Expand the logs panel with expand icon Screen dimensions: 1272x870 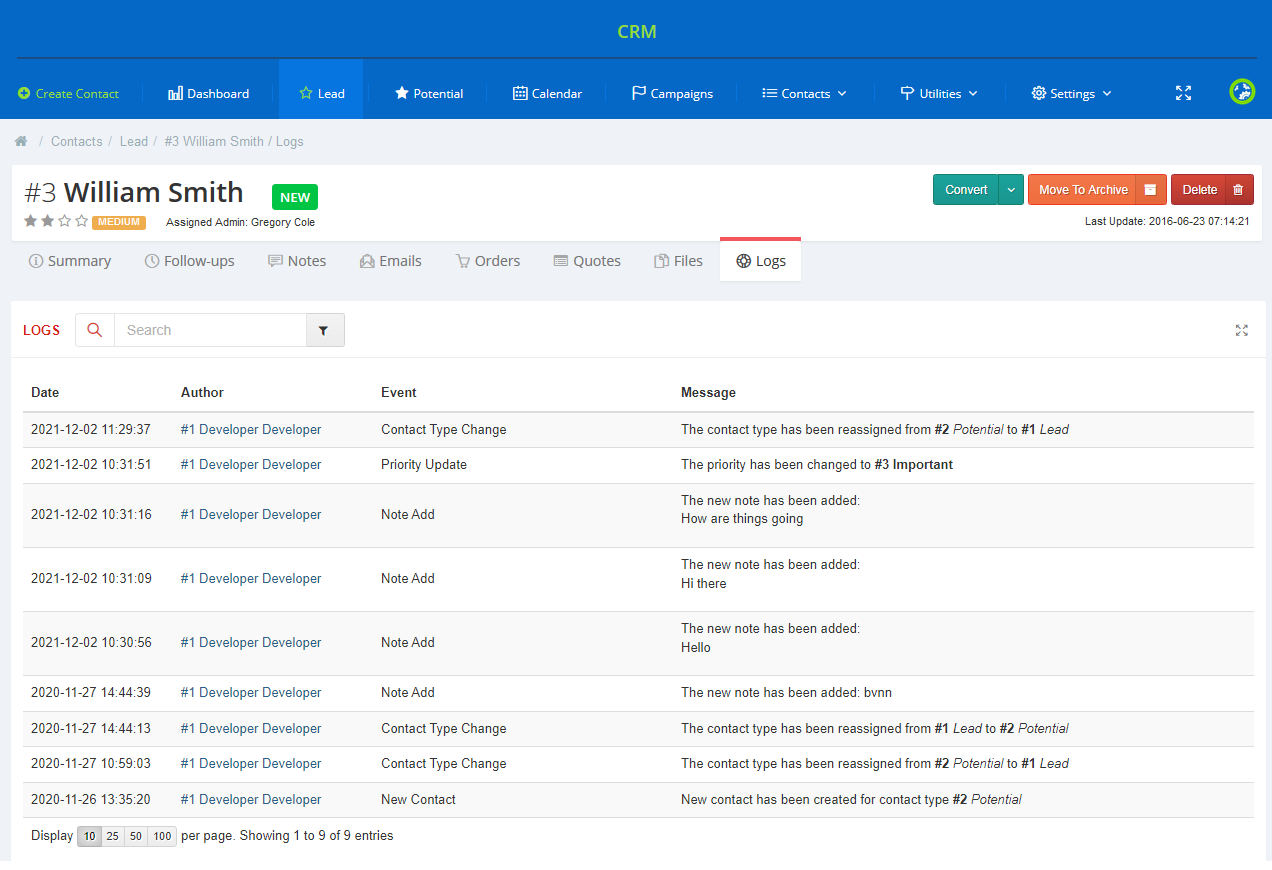click(1241, 330)
